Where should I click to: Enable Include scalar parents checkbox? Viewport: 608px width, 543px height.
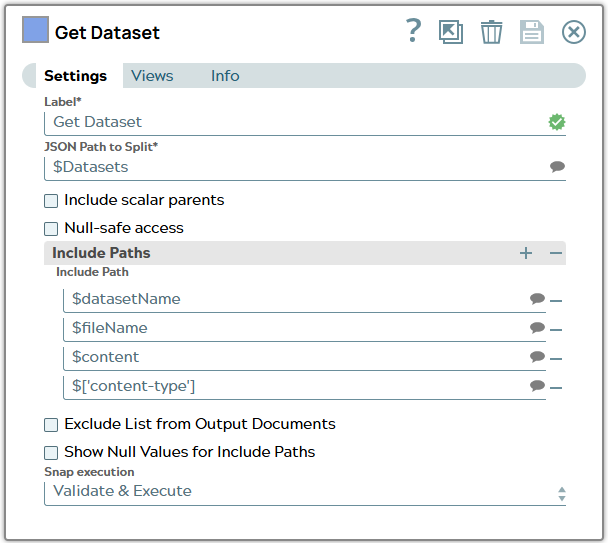(51, 201)
